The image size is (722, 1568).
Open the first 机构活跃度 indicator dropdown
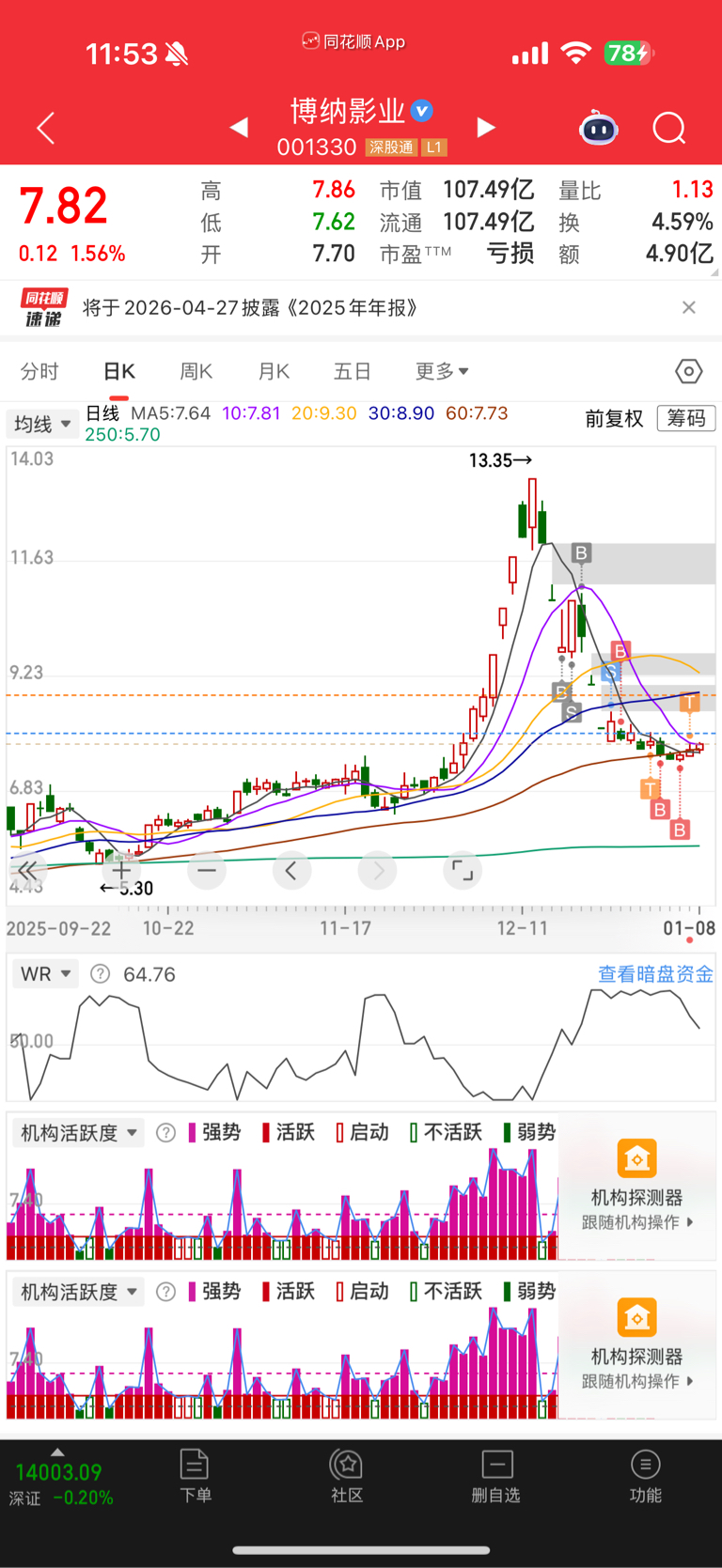coord(79,1133)
